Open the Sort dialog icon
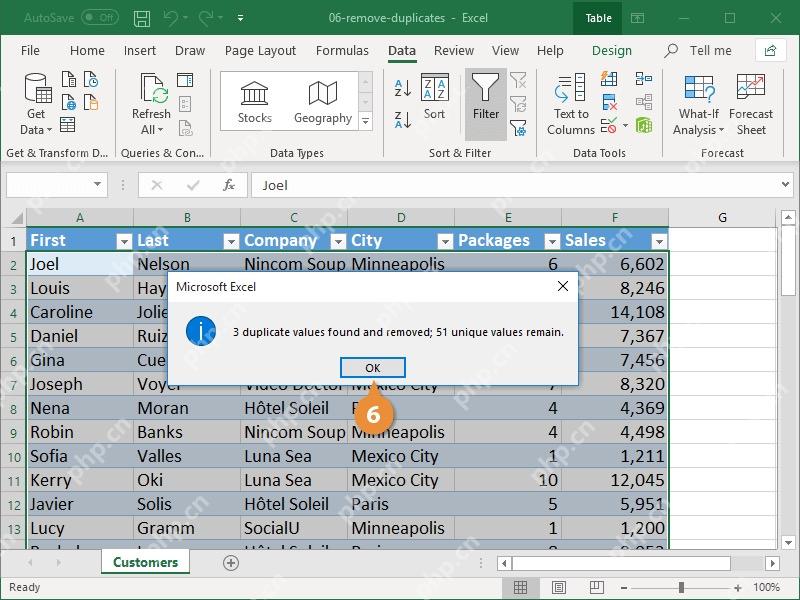Image resolution: width=800 pixels, height=600 pixels. tap(434, 97)
